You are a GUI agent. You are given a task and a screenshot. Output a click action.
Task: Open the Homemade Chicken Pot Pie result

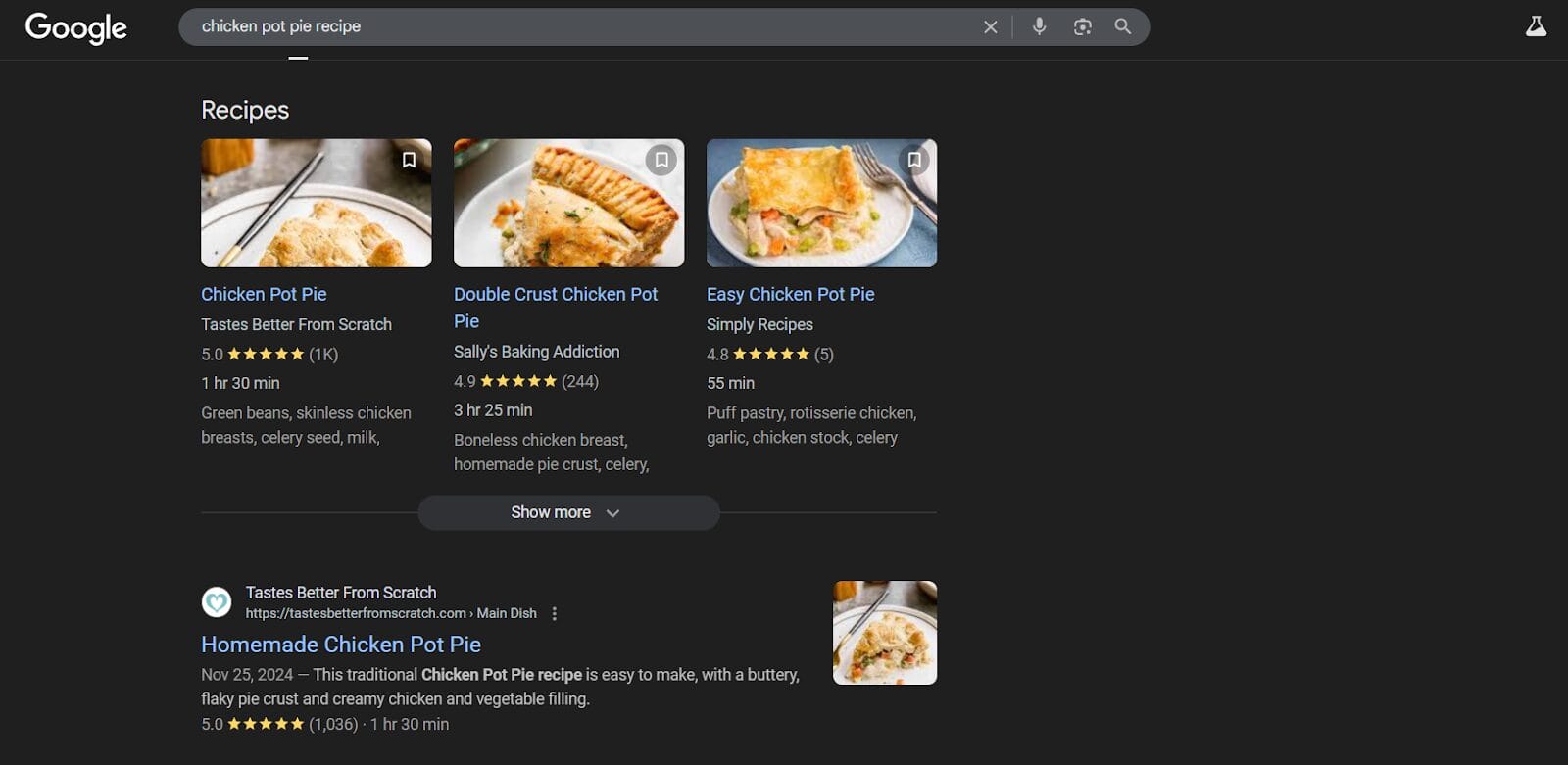[x=340, y=645]
